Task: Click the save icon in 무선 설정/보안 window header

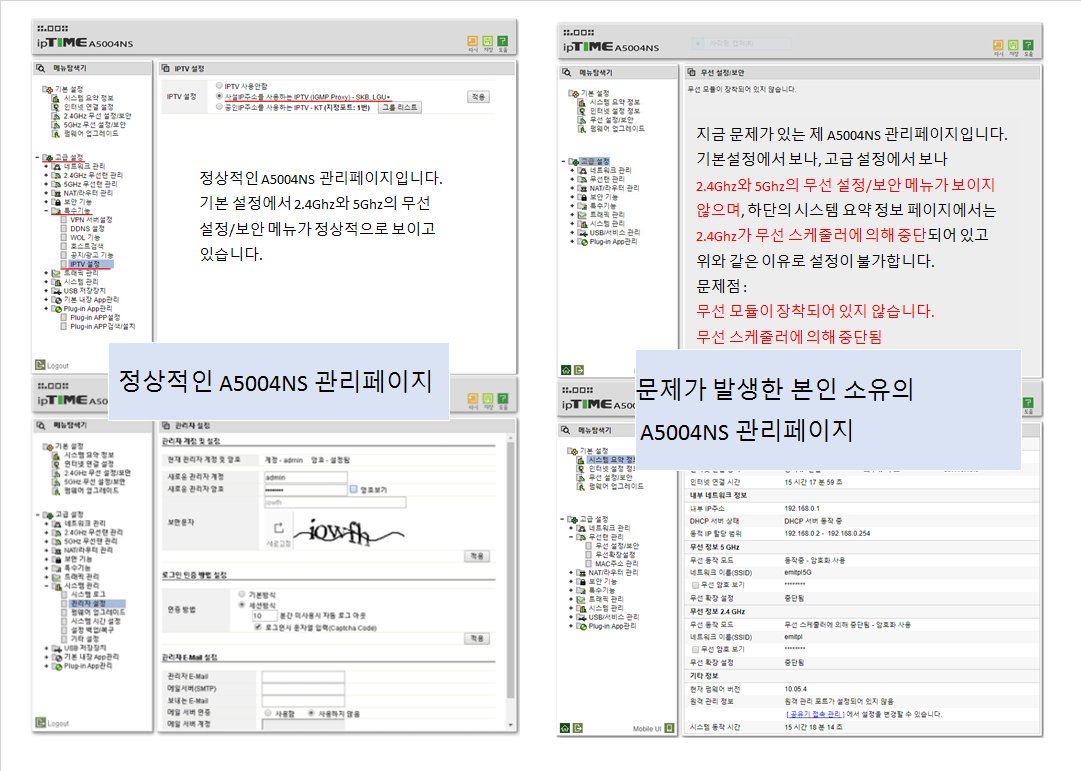Action: pos(1013,46)
